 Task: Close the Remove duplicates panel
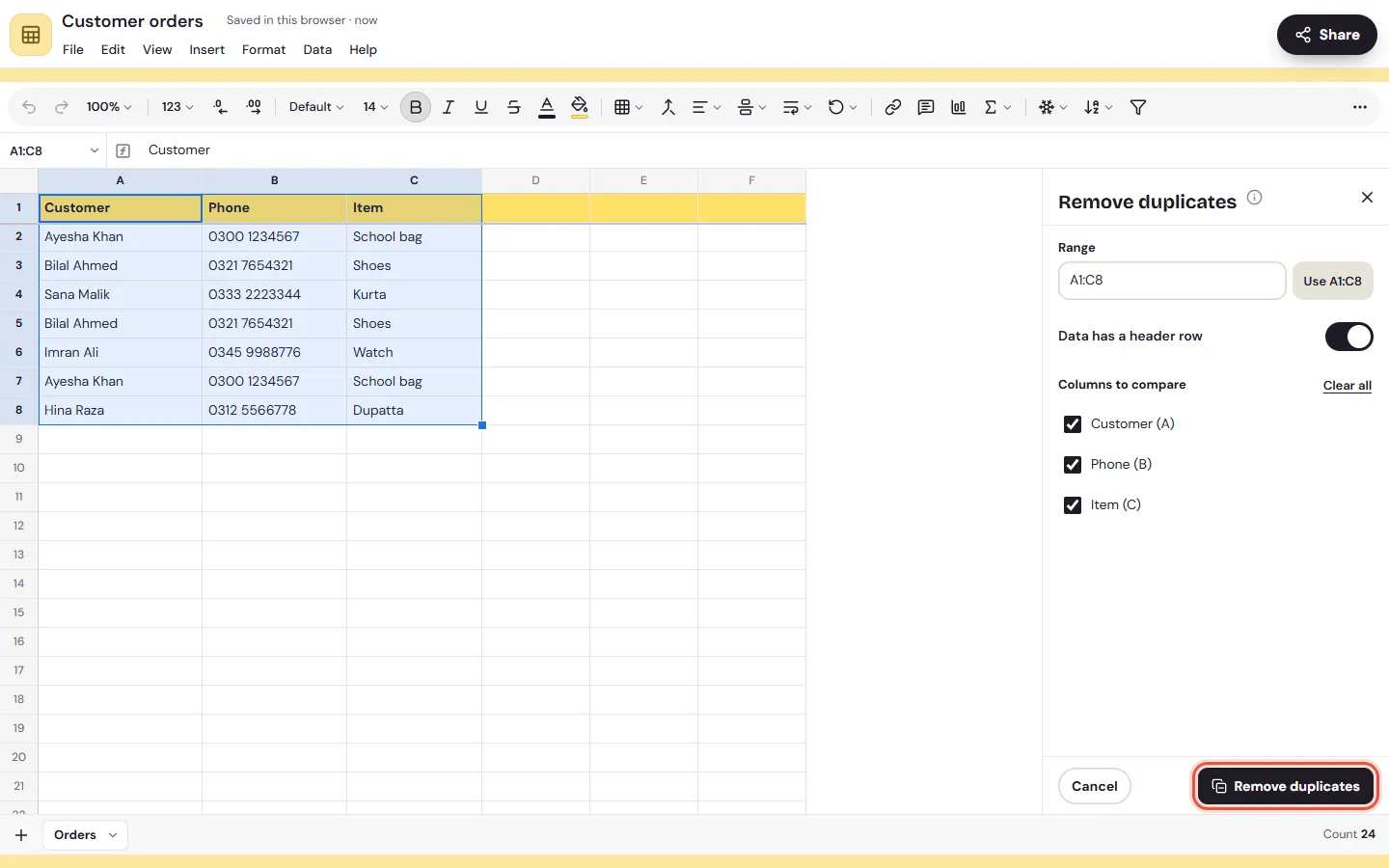[1367, 197]
